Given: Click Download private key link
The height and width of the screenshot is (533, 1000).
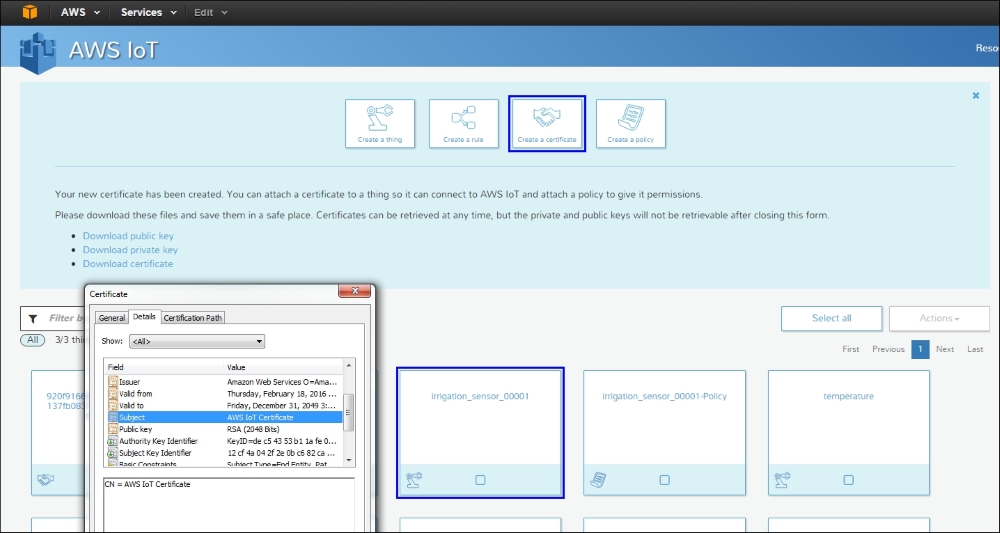Looking at the screenshot, I should pos(130,250).
